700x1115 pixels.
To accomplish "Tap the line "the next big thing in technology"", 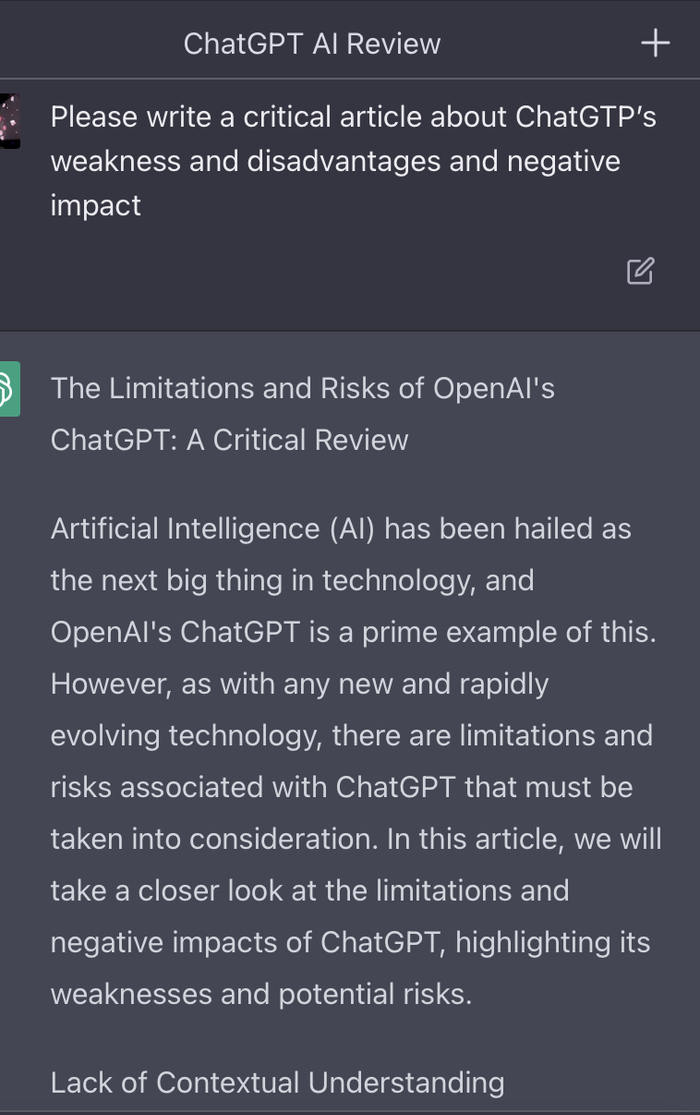I will (292, 580).
